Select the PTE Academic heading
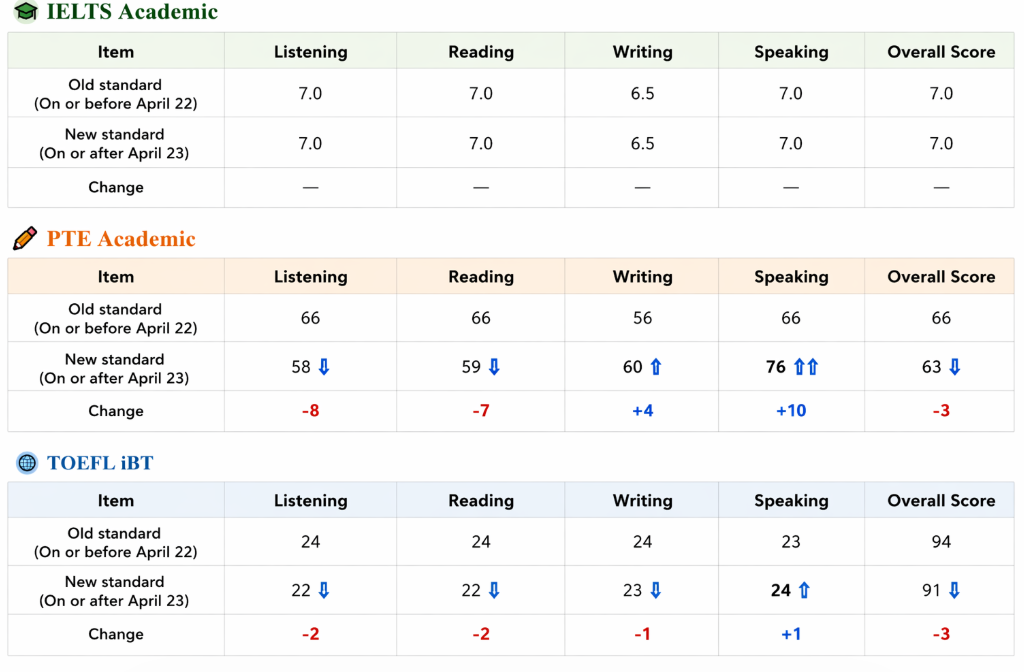1024x672 pixels. pos(121,239)
